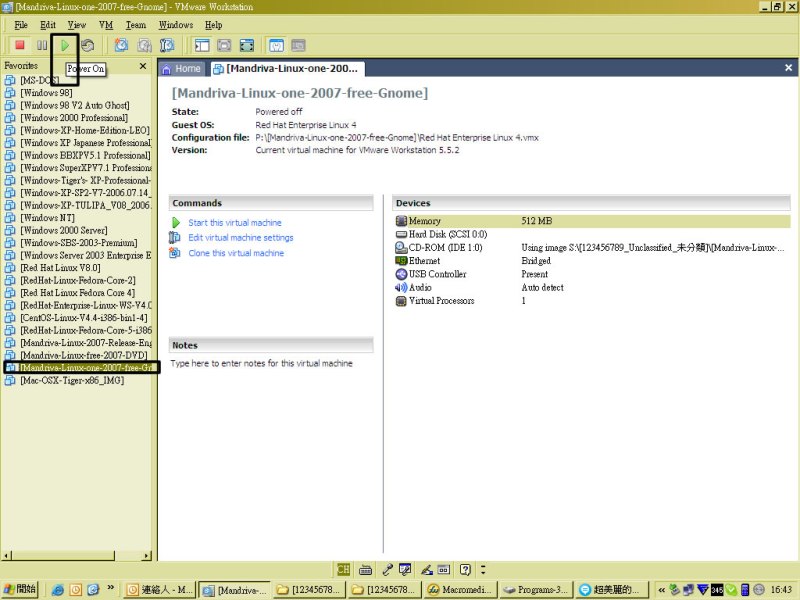Close the current VM tab with X
Screen dimensions: 800x600
[788, 67]
